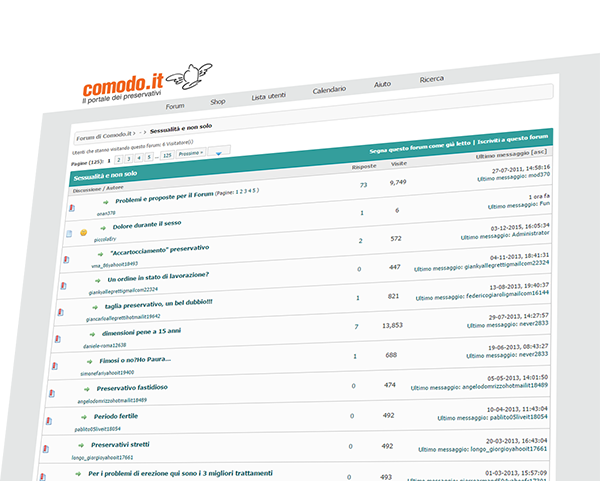This screenshot has height=481, width=600.
Task: Click folder icon for Problemi e proposte thread
Action: pos(71,207)
